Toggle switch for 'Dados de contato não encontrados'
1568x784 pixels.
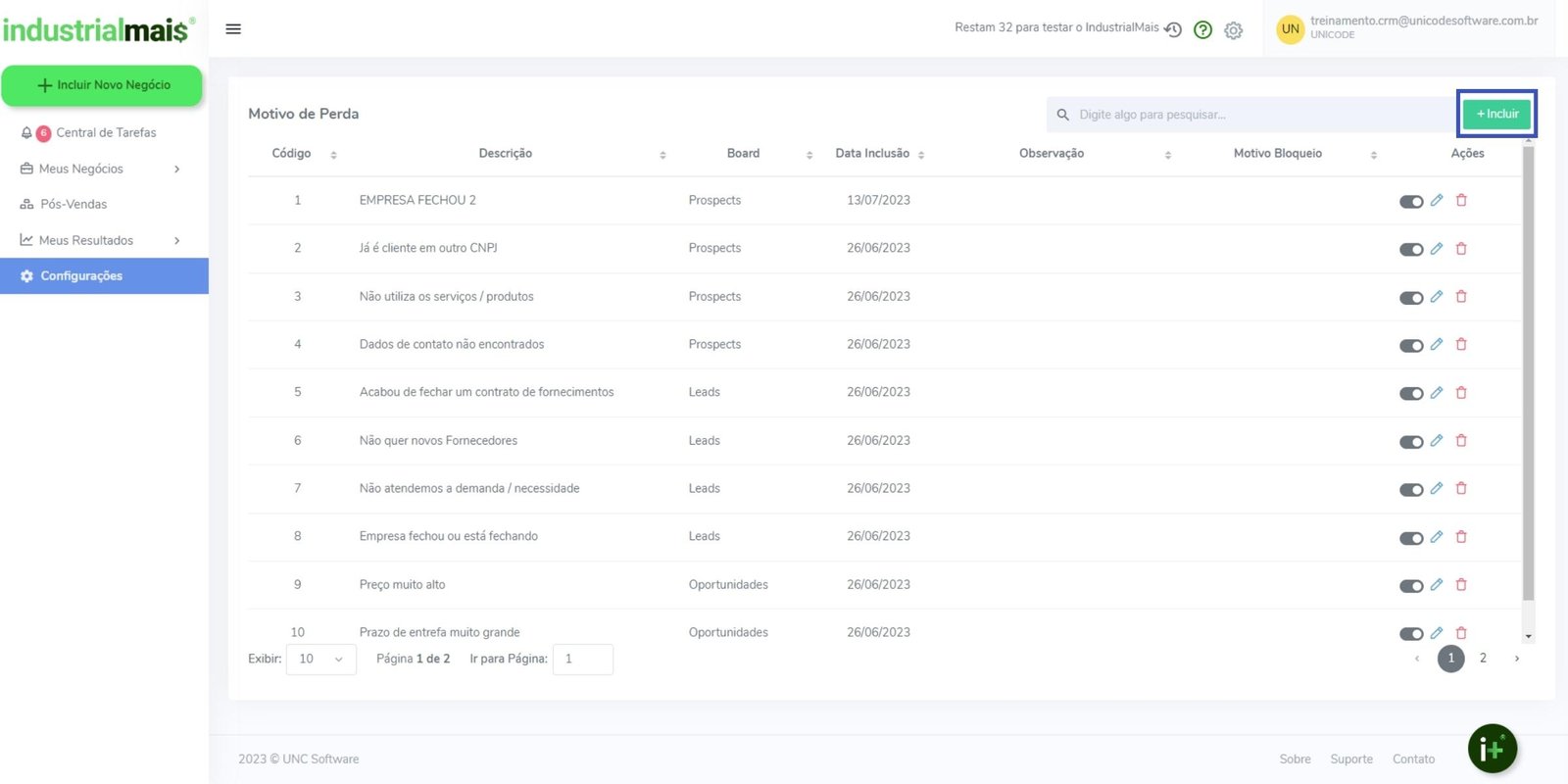coord(1410,346)
